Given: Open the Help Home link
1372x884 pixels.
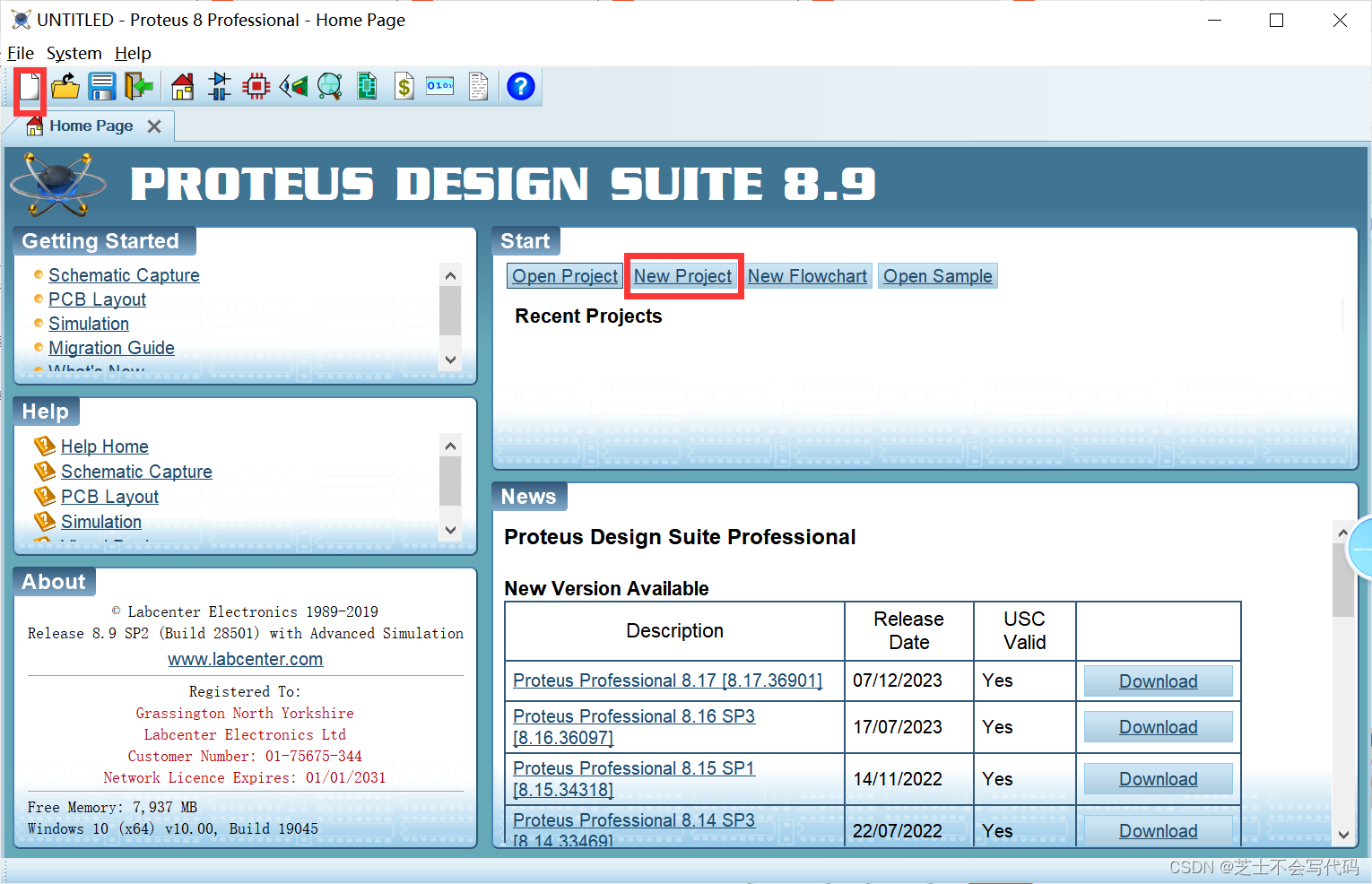Looking at the screenshot, I should pyautogui.click(x=105, y=446).
